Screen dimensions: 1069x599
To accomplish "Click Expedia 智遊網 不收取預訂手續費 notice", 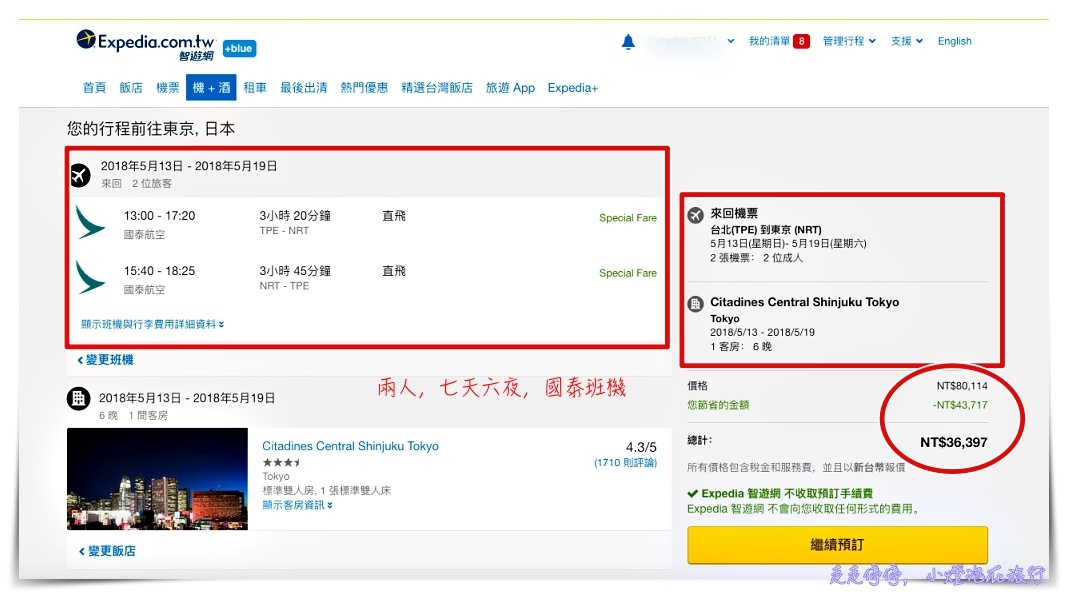I will pos(780,494).
